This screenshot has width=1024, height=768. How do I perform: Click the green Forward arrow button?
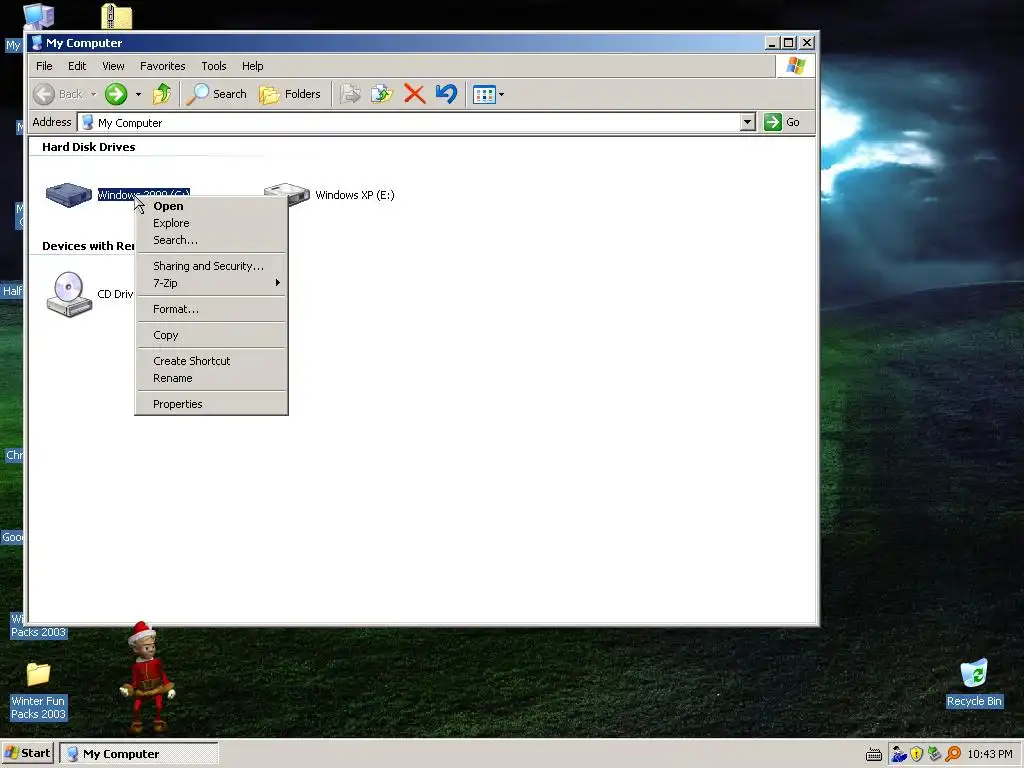click(116, 94)
